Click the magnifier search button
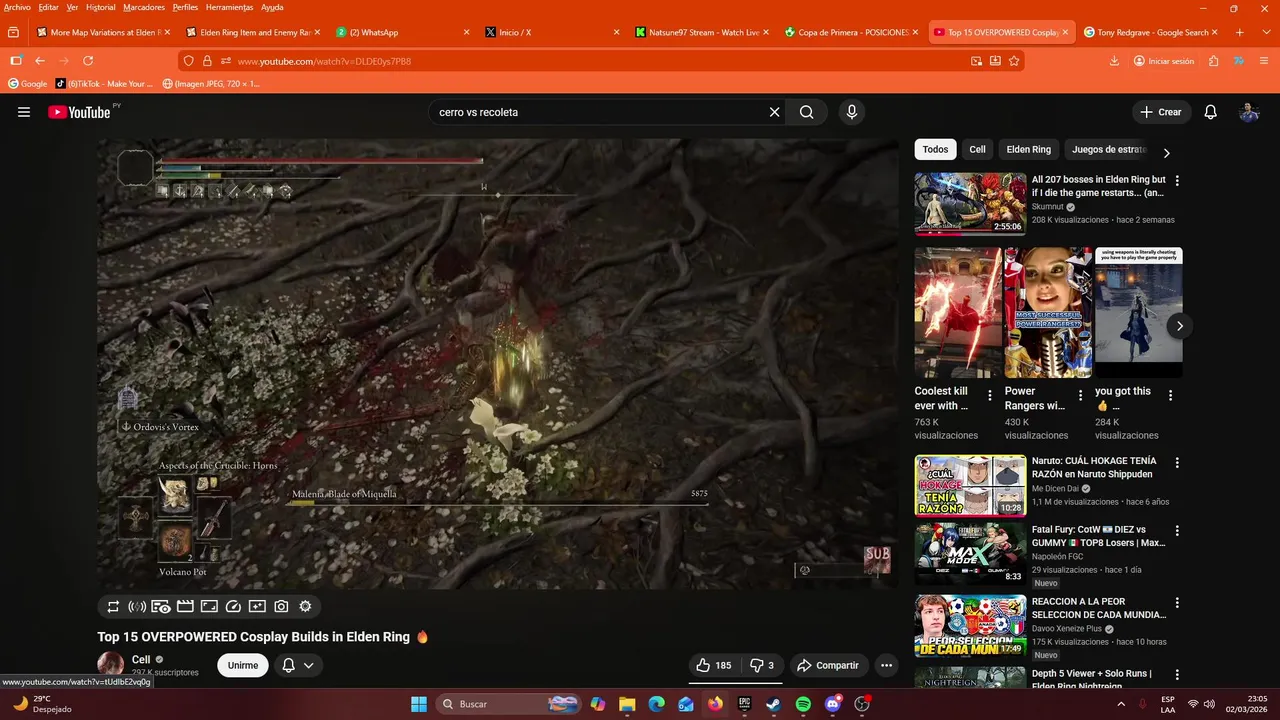This screenshot has height=720, width=1280. coord(806,112)
